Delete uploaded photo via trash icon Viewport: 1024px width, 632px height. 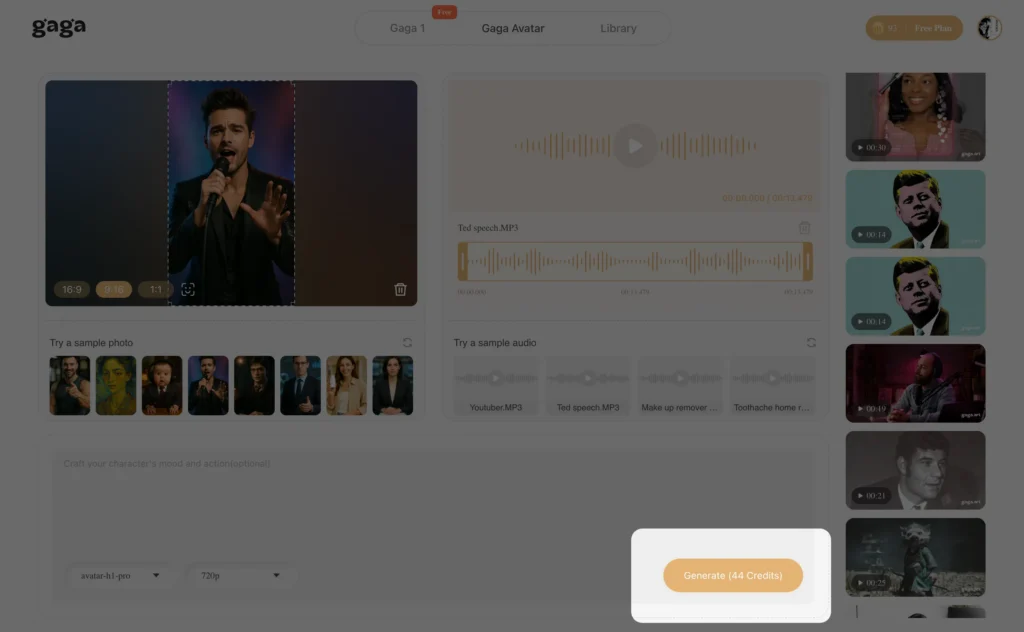400,289
